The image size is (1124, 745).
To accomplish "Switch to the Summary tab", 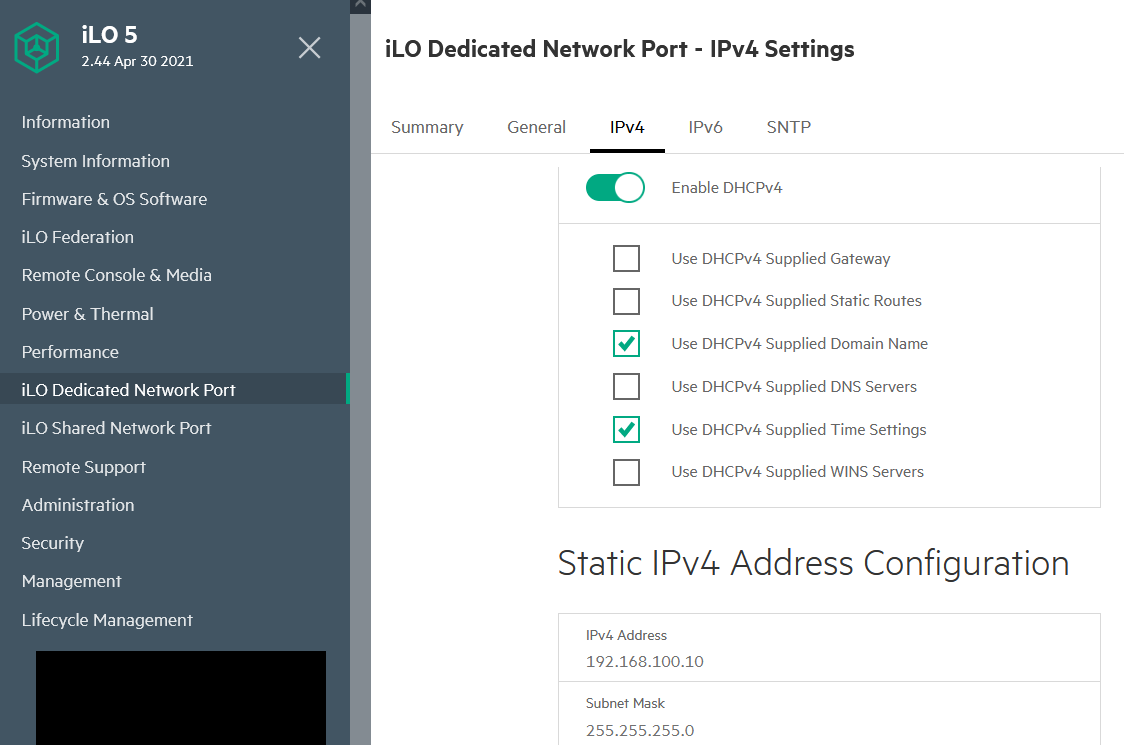I will 427,127.
